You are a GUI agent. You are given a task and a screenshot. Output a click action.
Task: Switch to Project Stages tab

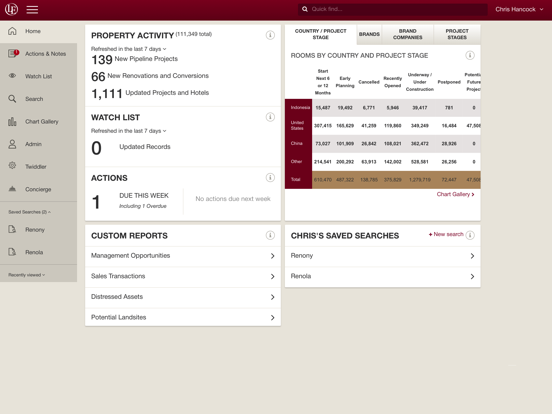coord(457,34)
